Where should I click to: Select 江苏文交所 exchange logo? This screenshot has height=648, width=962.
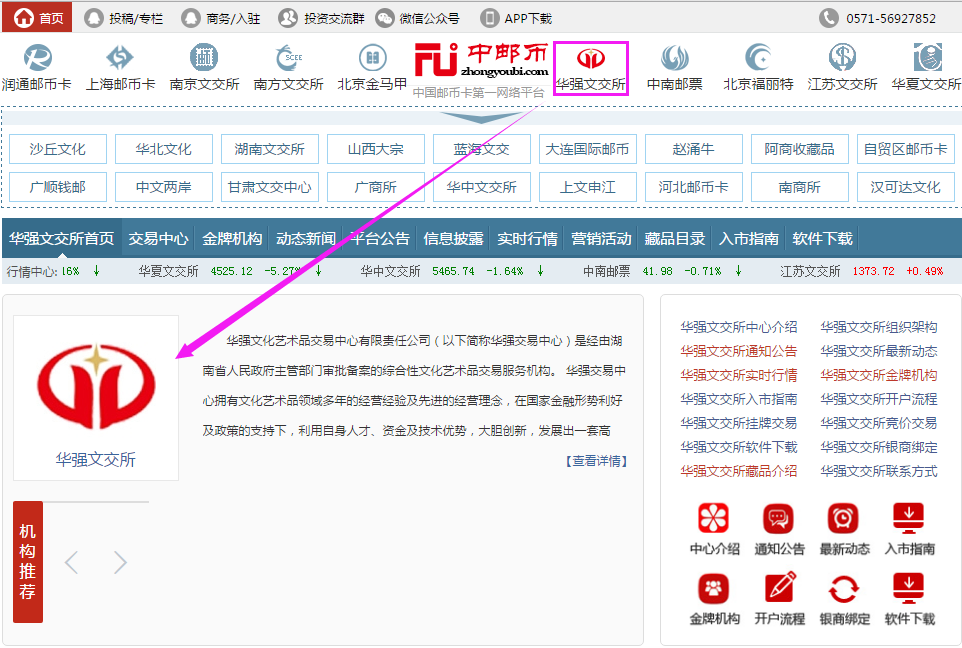point(842,58)
